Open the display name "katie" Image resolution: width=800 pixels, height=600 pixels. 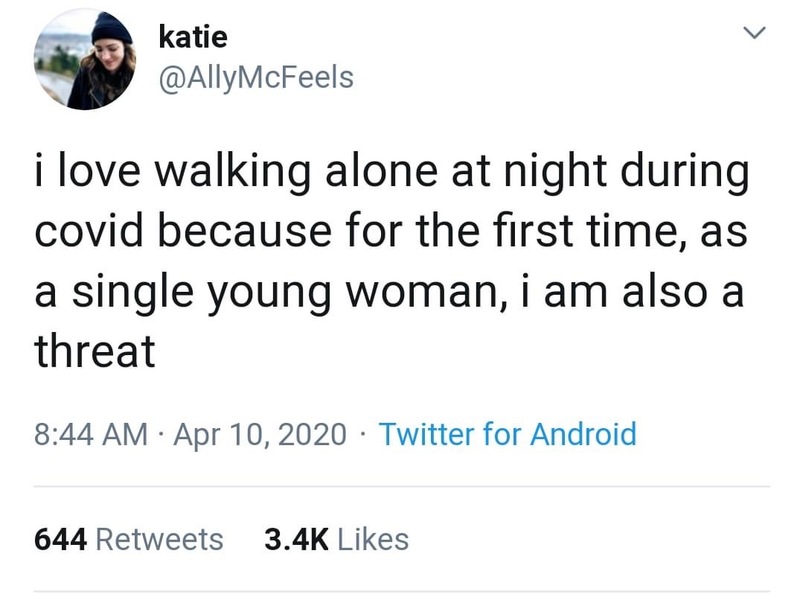(194, 38)
